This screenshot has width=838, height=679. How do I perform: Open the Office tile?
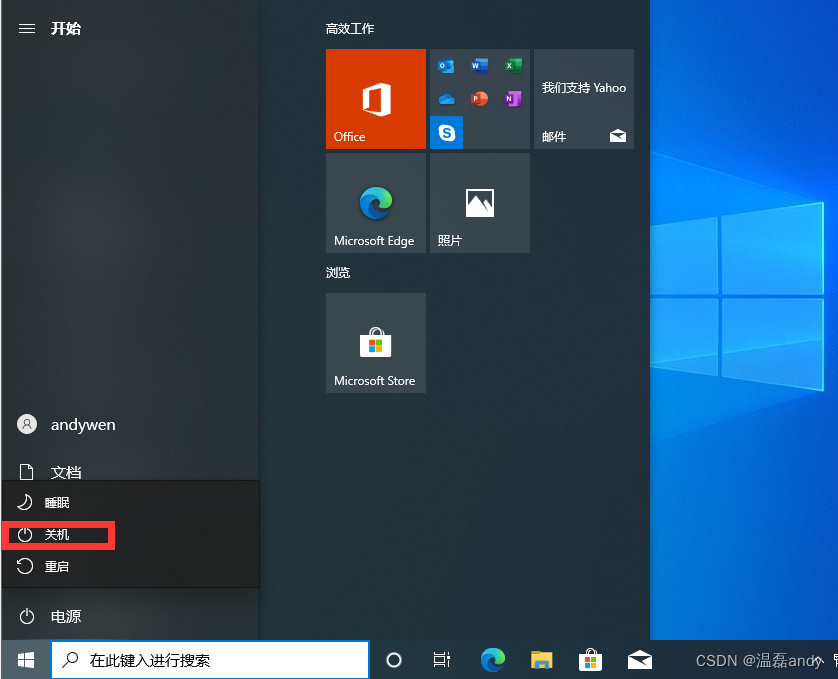point(376,99)
